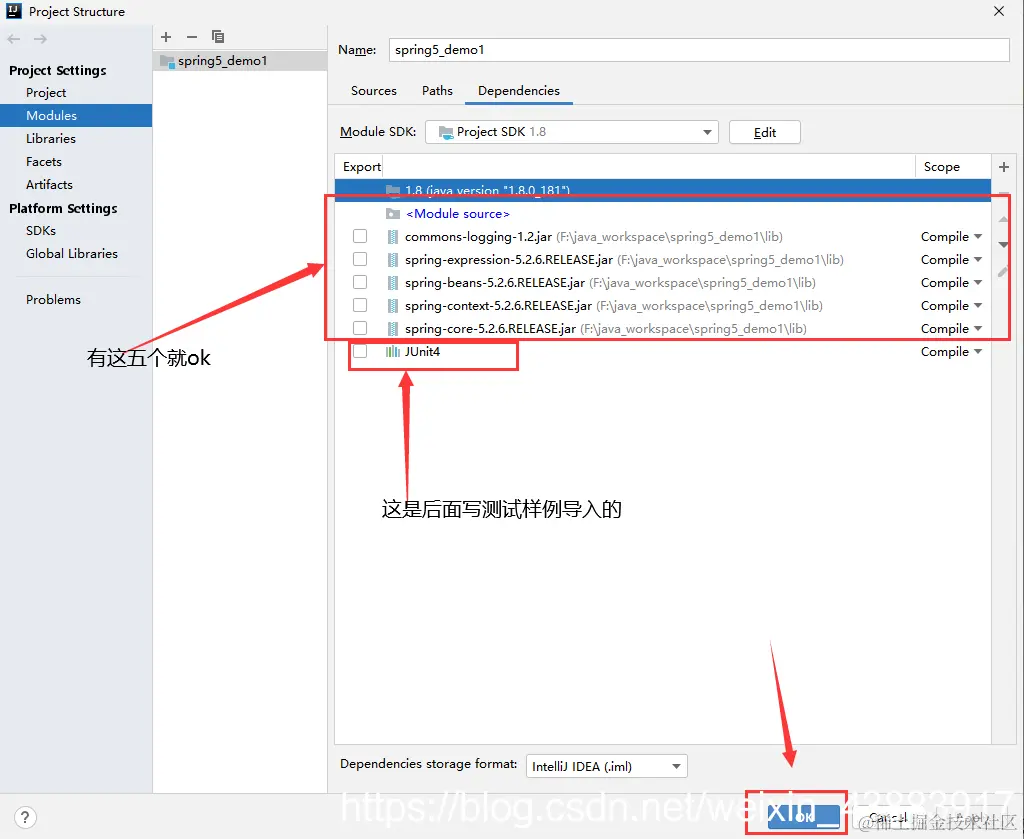Toggle export checkbox for JUnit4
The image size is (1024, 839).
[360, 351]
